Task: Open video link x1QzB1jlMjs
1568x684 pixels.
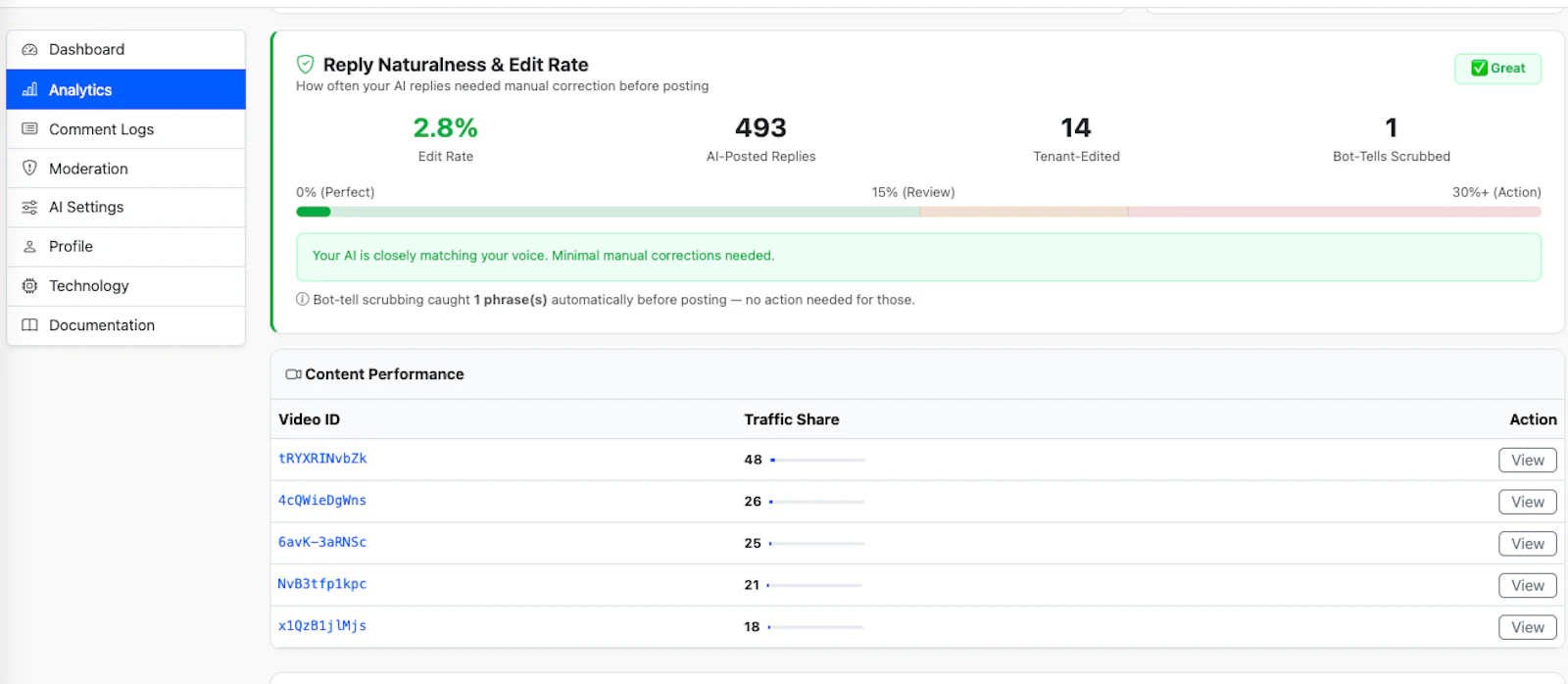Action: pyautogui.click(x=322, y=626)
